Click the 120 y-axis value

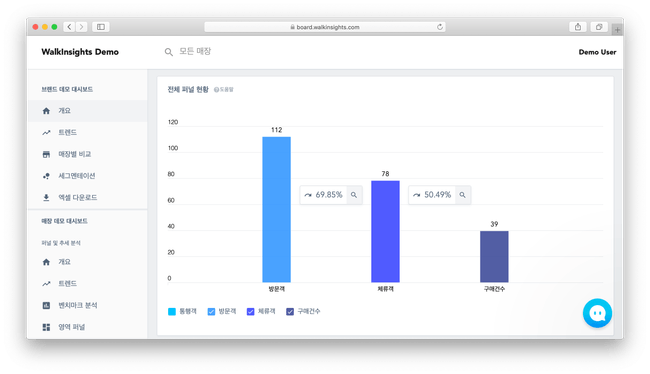point(173,122)
